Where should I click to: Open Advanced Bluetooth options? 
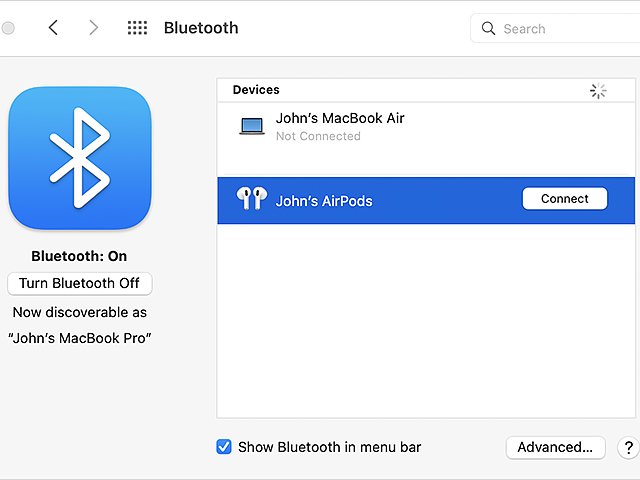(555, 447)
